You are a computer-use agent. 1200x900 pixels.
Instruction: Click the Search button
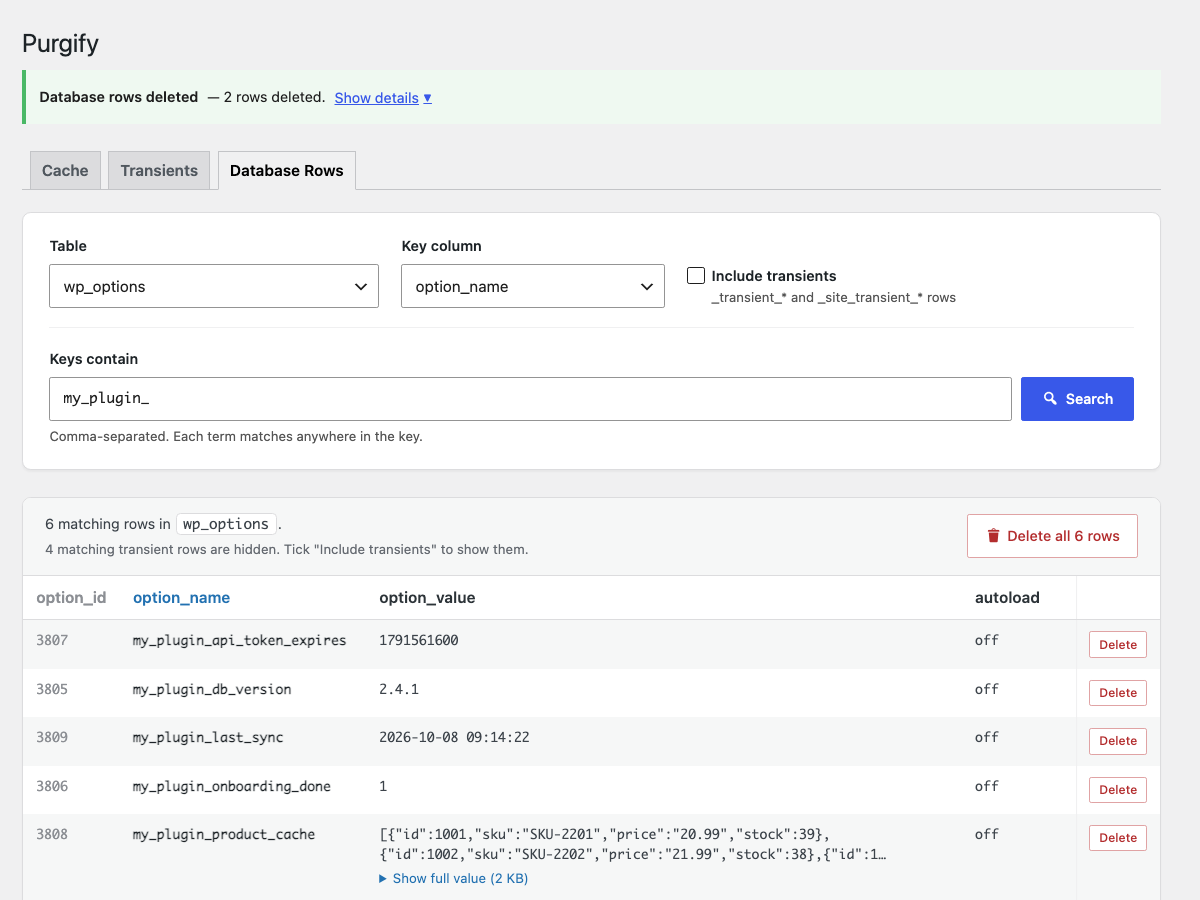[1077, 398]
